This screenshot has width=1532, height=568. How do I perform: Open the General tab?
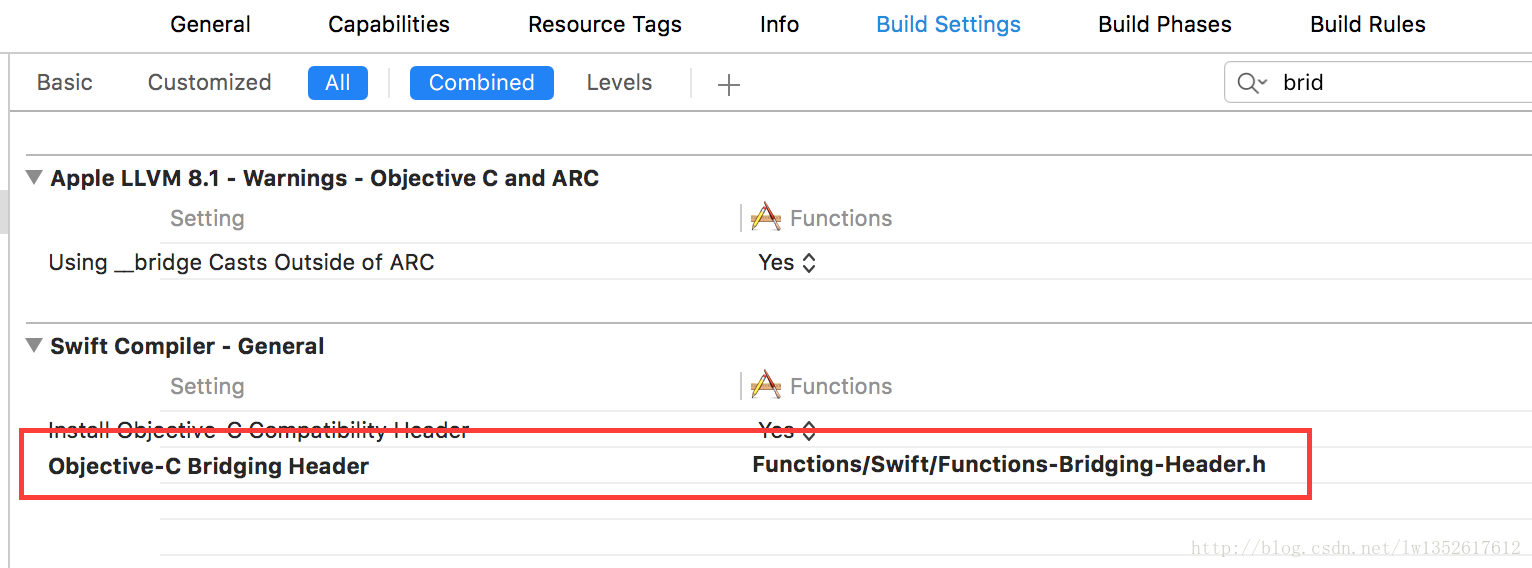click(211, 24)
